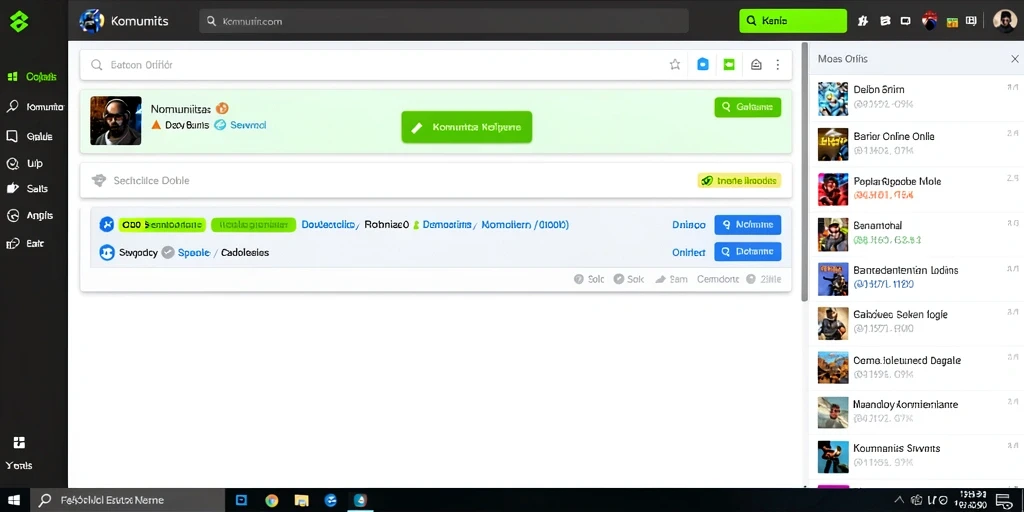
Task: Click the green Galtame search button
Action: coord(748,107)
